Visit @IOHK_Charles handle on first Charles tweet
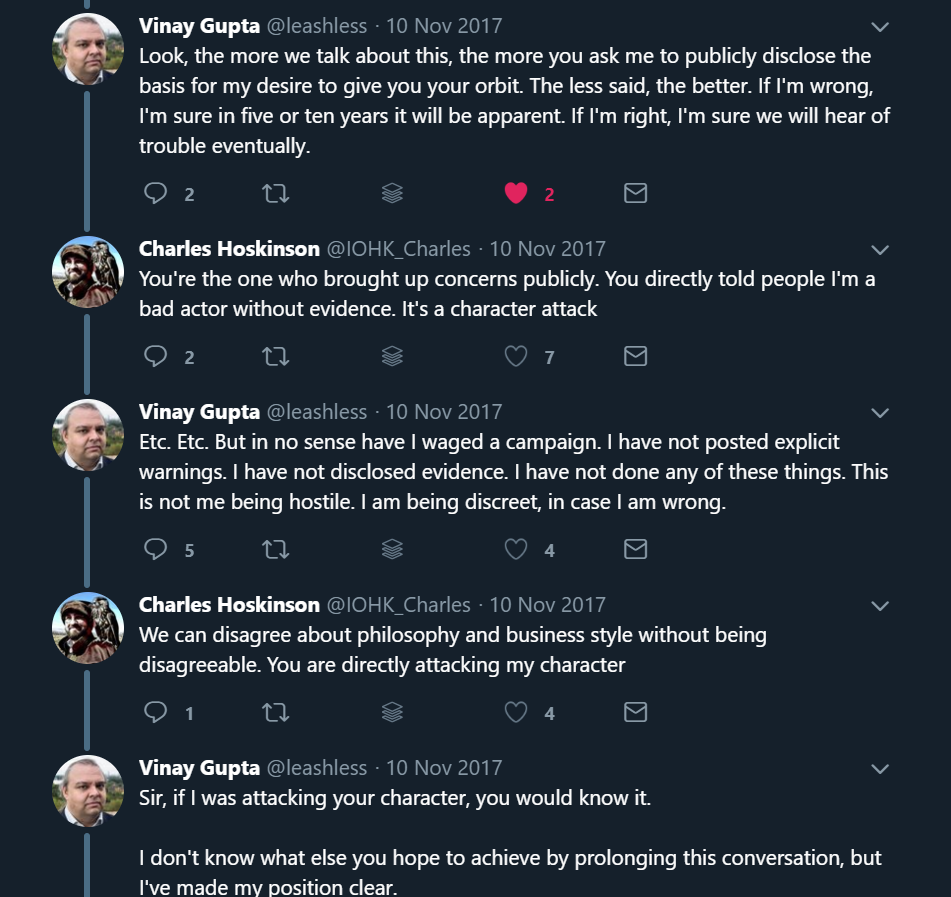Screen dimensions: 951x897 point(399,248)
